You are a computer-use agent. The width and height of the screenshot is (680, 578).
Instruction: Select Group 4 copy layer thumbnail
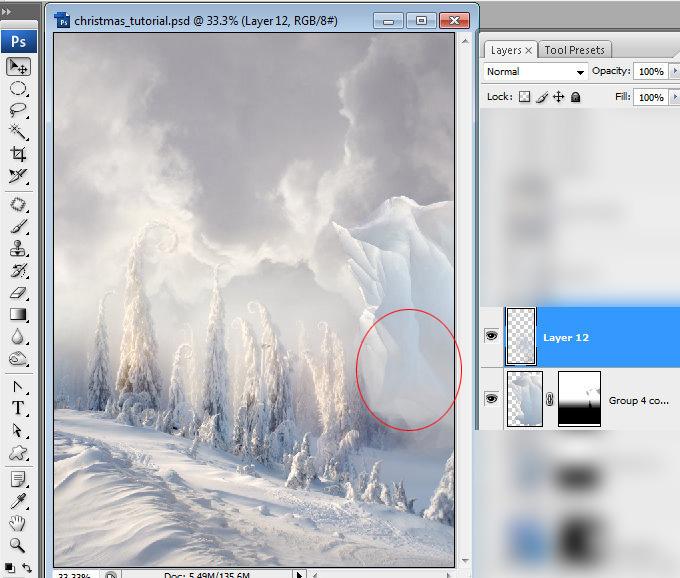(524, 399)
